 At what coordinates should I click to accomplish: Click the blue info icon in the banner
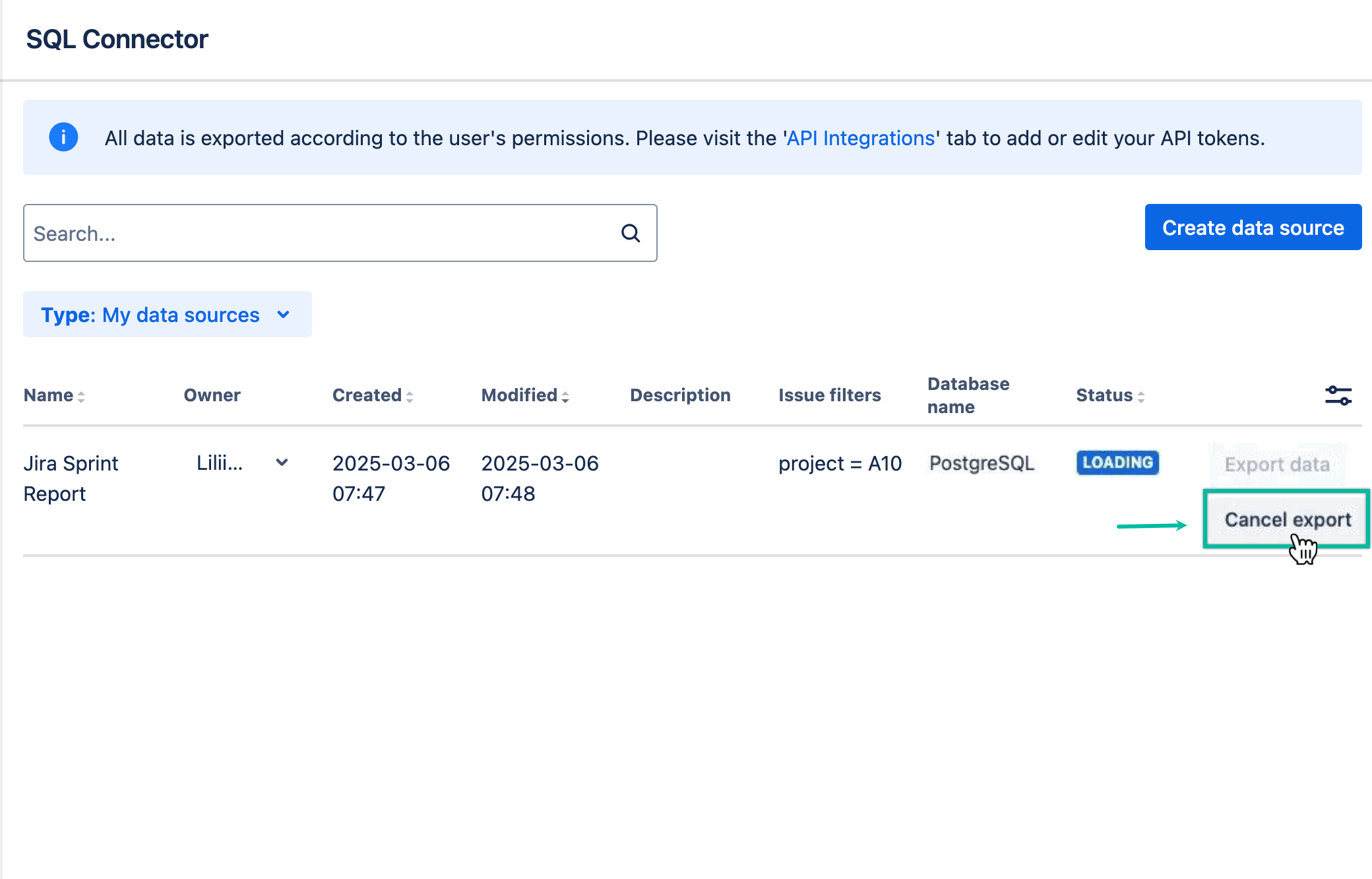pos(63,137)
